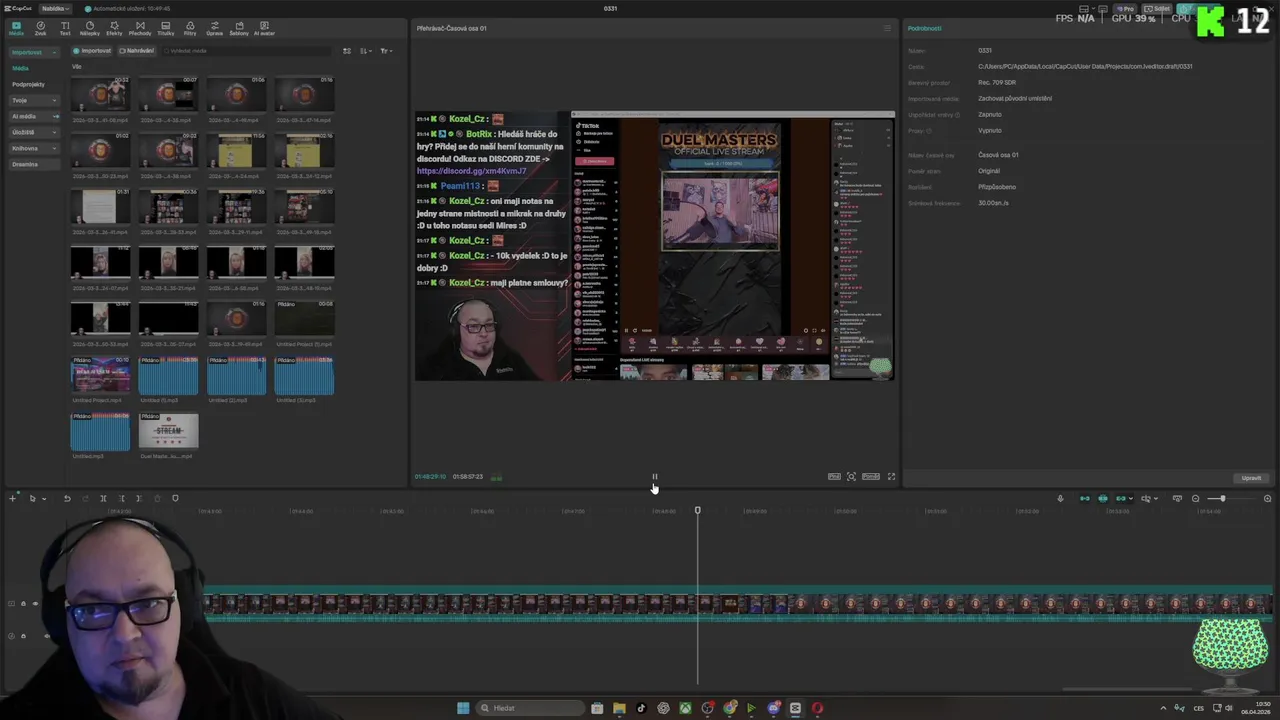
Task: Click the preview zoom-to-fit frame icon
Action: 851,477
